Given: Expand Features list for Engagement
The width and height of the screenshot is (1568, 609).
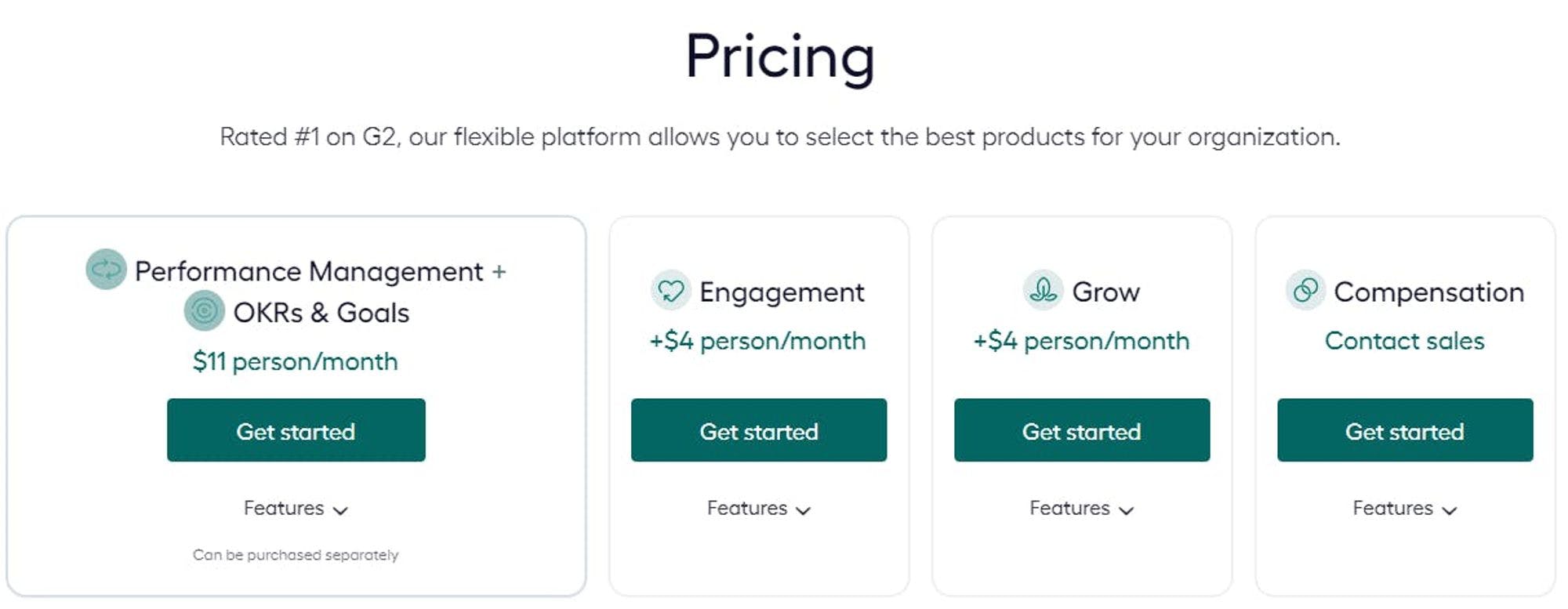Looking at the screenshot, I should pyautogui.click(x=759, y=509).
